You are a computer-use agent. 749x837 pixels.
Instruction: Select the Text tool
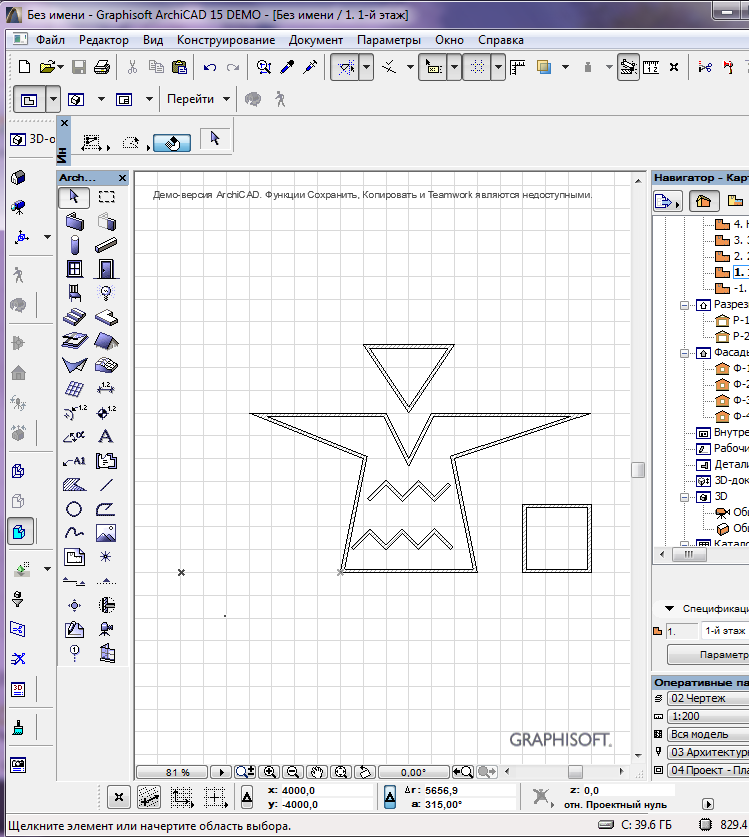[106, 437]
